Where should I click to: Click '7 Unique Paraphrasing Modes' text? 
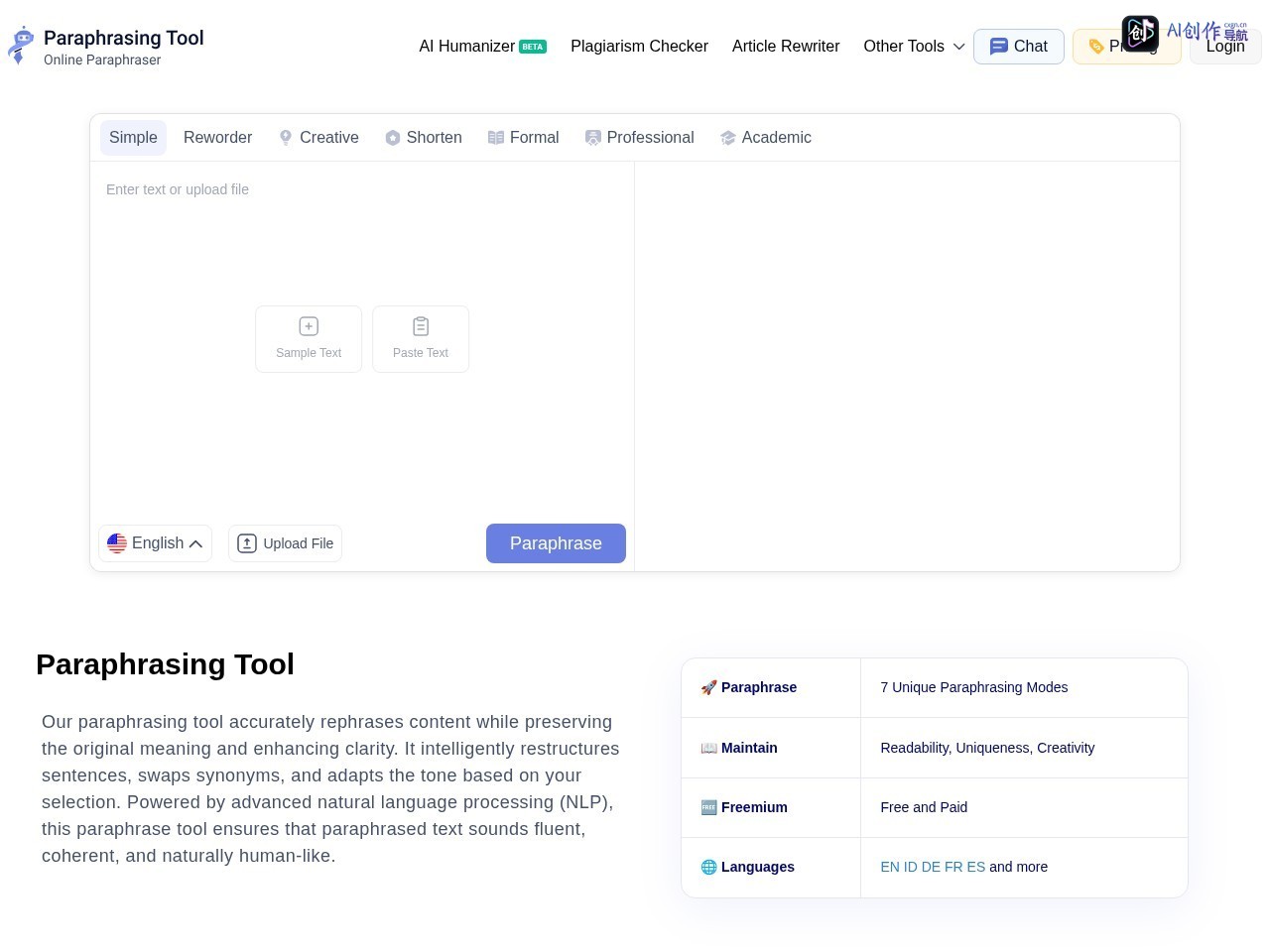click(x=974, y=687)
